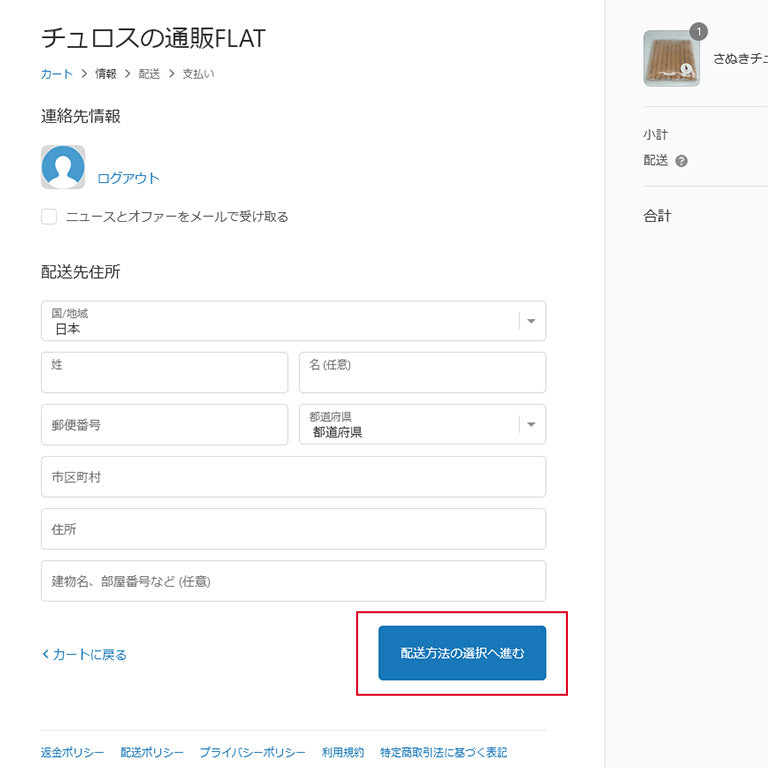Image resolution: width=768 pixels, height=768 pixels.
Task: Click into the 郵便番号 postal code field
Action: pos(164,425)
